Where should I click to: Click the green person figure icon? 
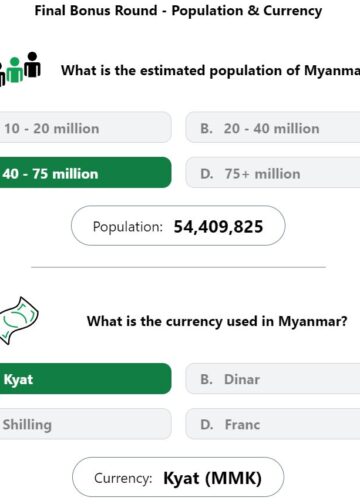pyautogui.click(x=15, y=70)
